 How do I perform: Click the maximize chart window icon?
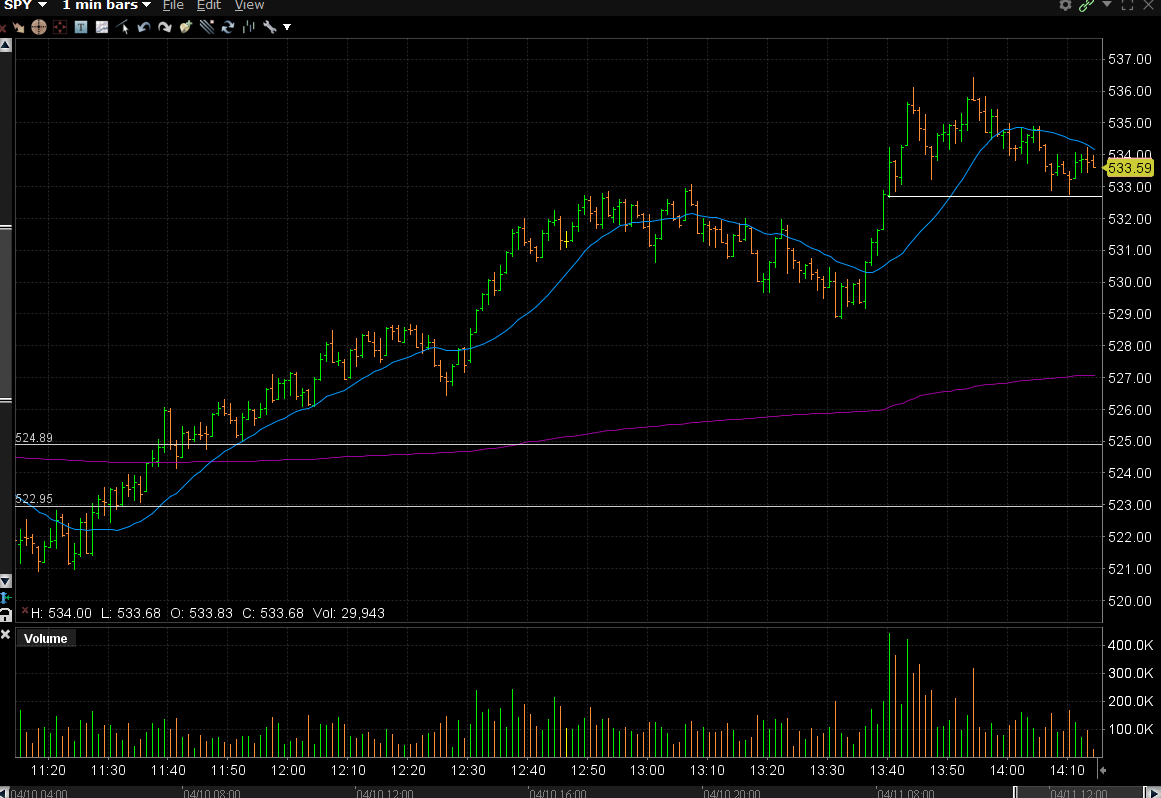click(x=1128, y=5)
